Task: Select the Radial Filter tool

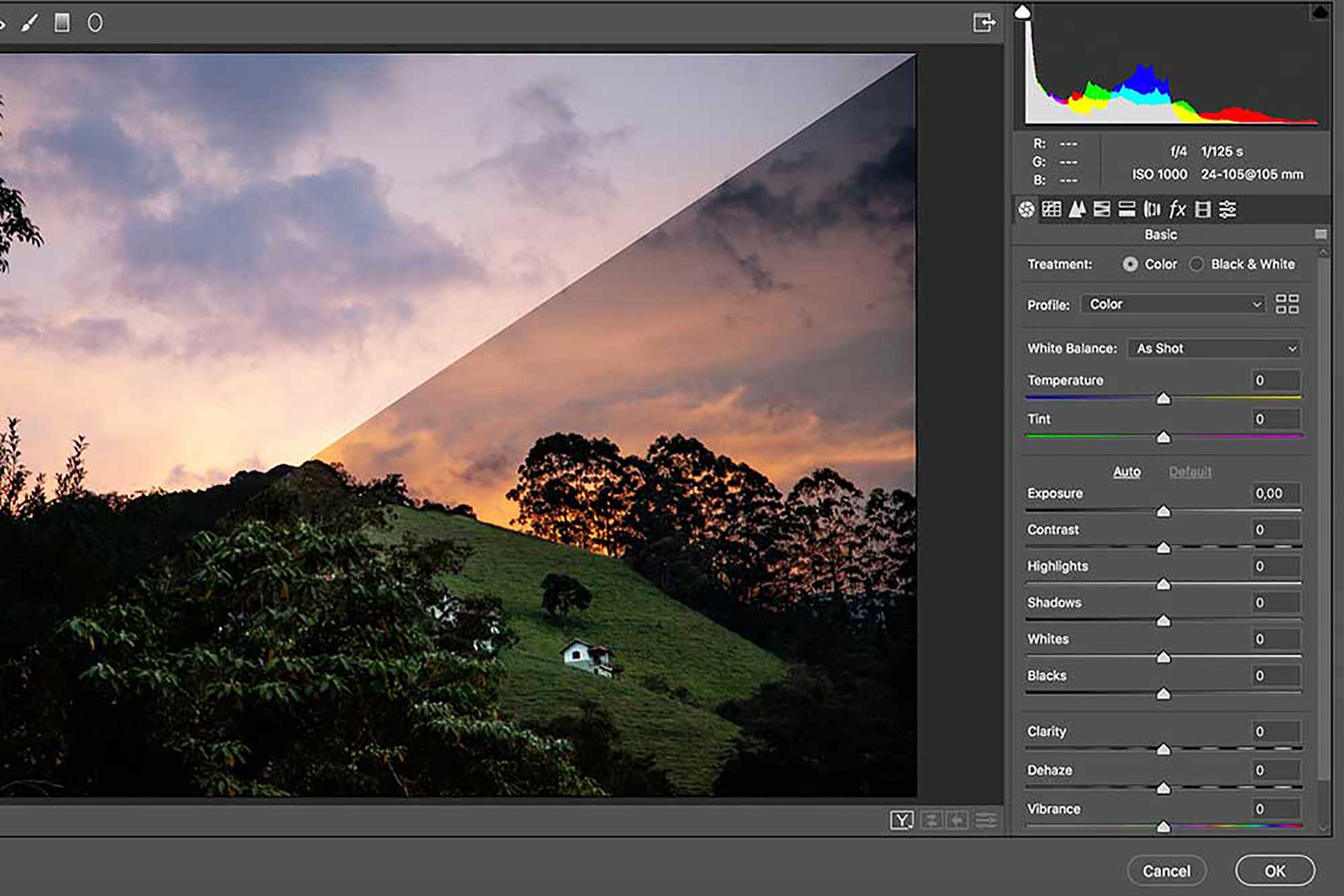Action: point(95,24)
